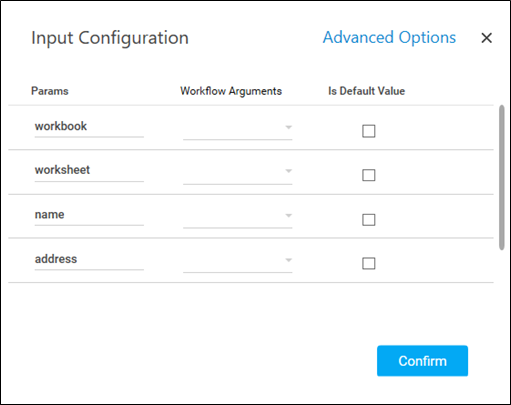Screen dimensions: 511x405
Task: Open Advanced Options link
Action: pos(389,37)
